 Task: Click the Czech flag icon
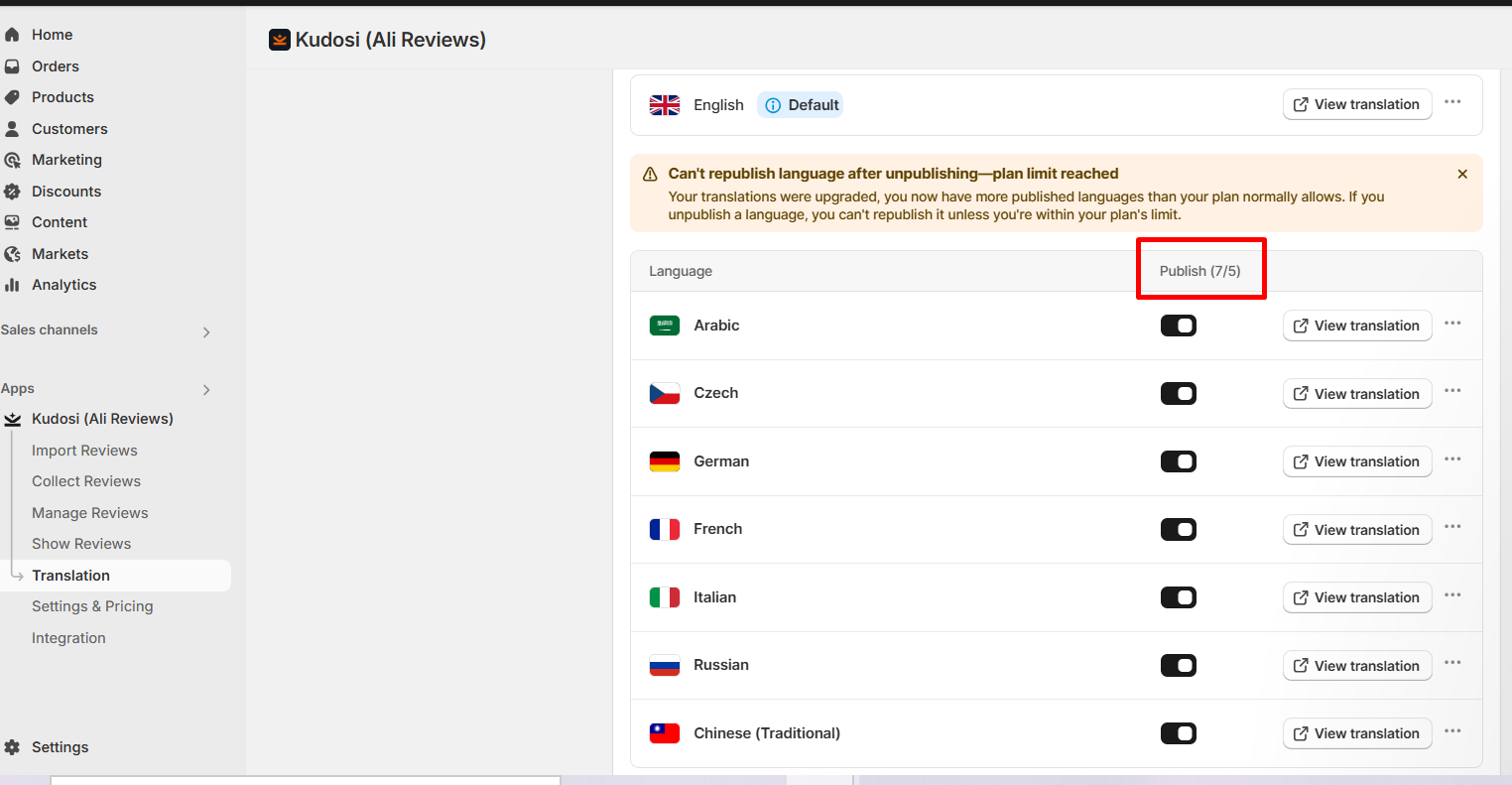pyautogui.click(x=665, y=394)
